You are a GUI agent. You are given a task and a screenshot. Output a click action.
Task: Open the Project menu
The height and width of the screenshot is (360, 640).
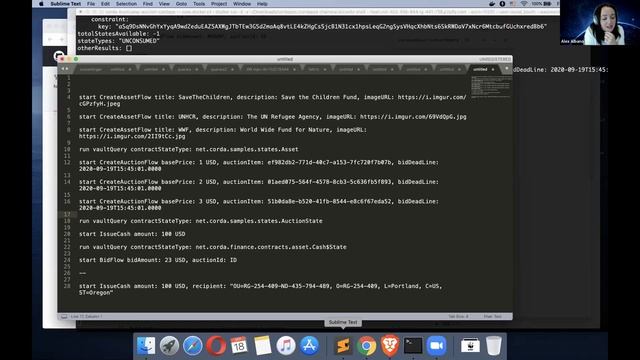(219, 4)
